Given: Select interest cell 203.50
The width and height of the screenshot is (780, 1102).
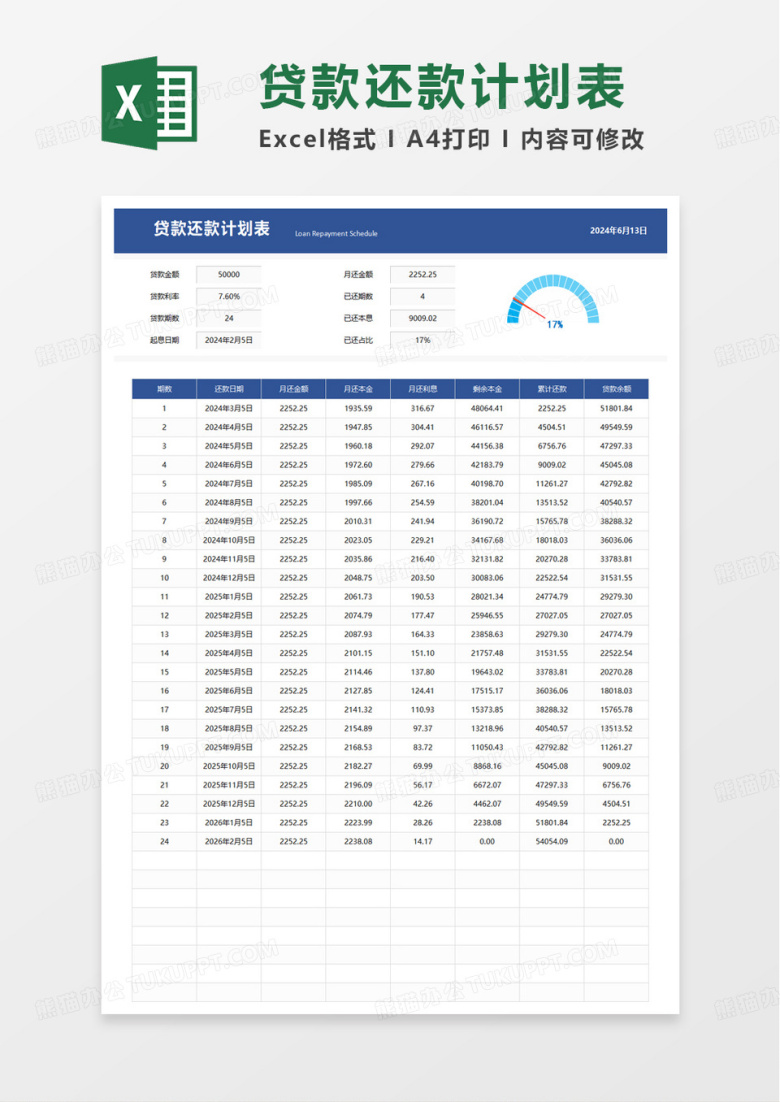Looking at the screenshot, I should tap(423, 578).
